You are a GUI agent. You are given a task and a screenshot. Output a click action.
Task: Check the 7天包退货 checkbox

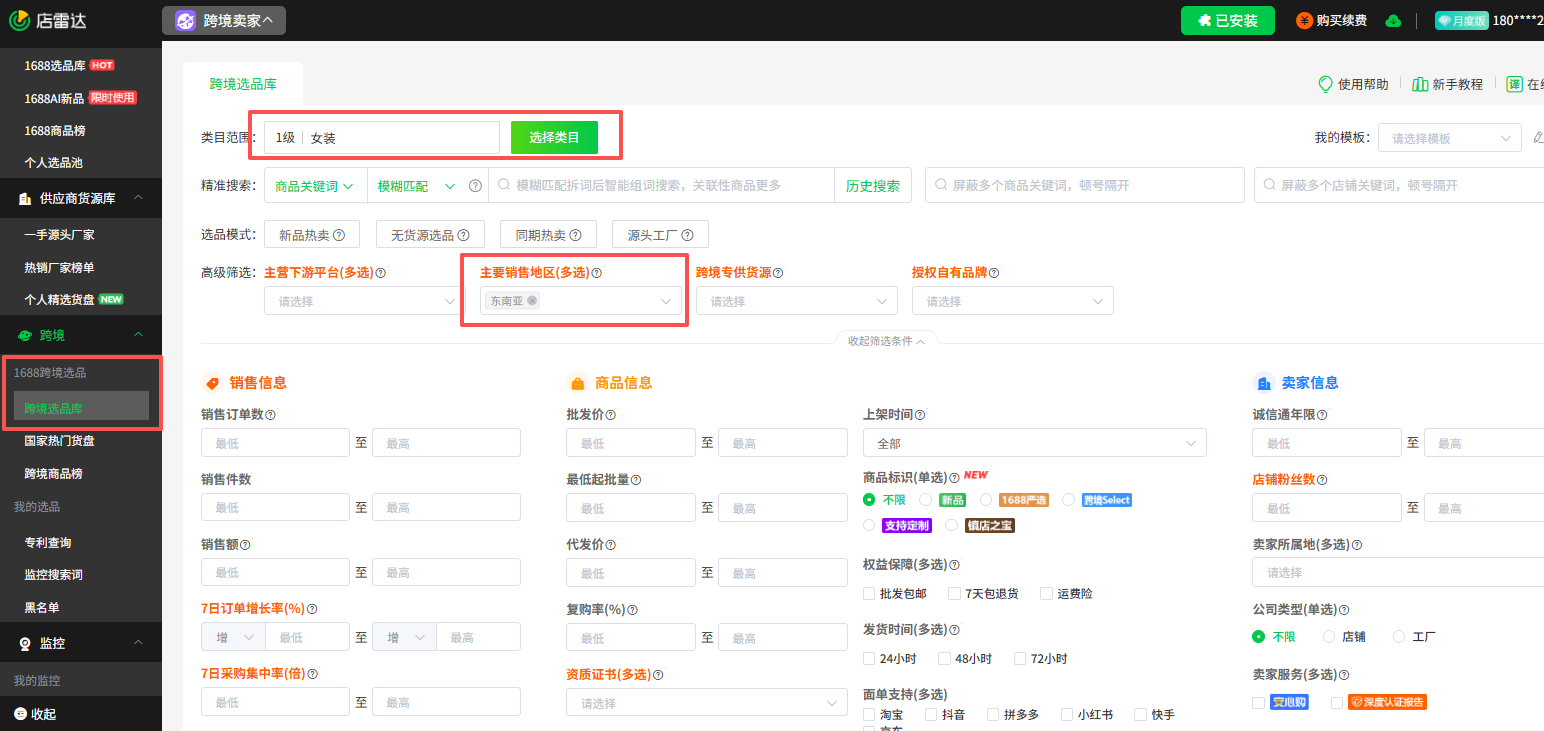pos(954,593)
